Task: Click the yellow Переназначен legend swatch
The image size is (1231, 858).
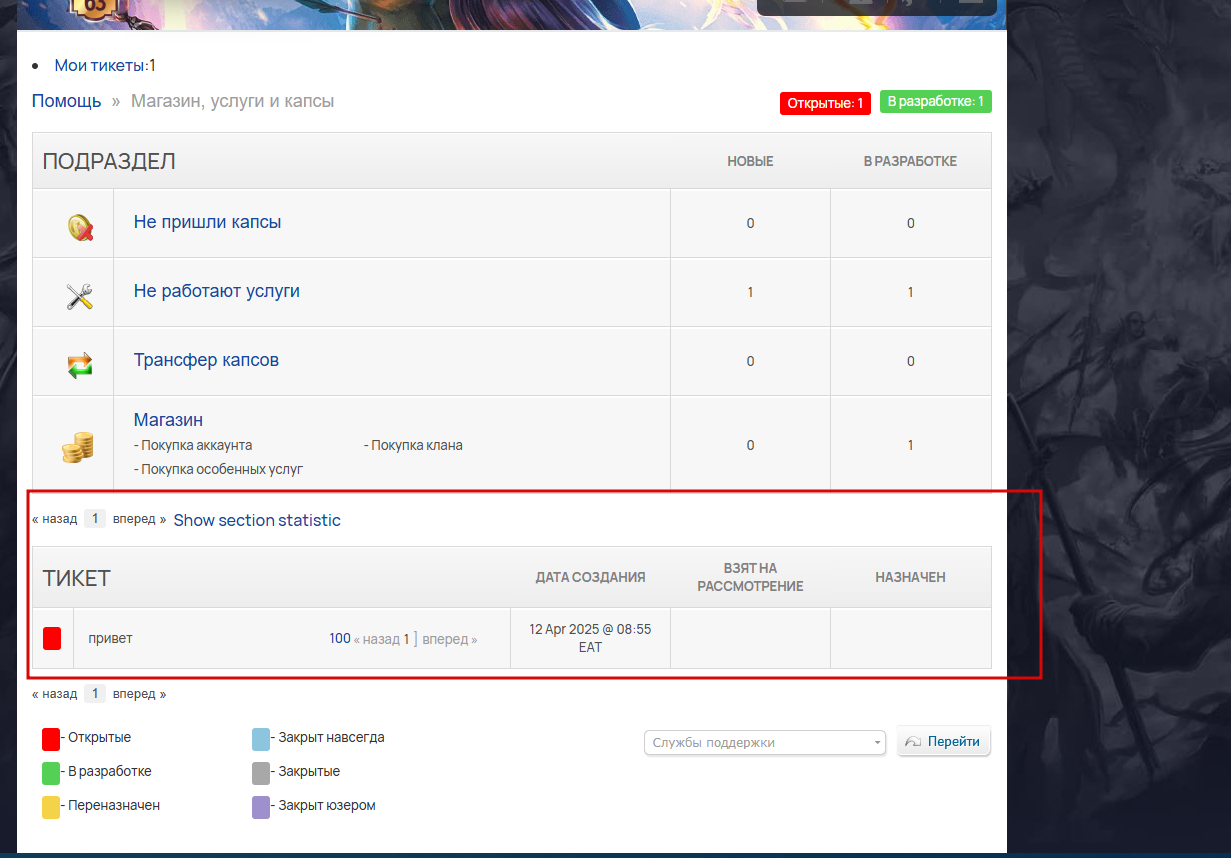Action: 51,807
